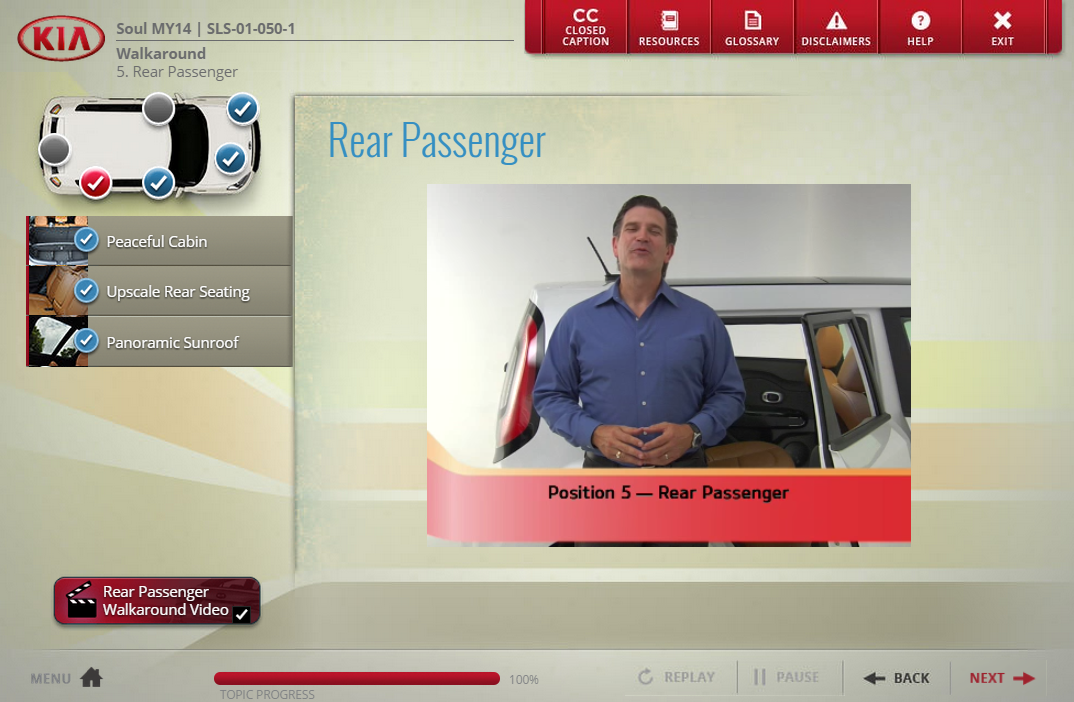Click the '100%' progress value
The width and height of the screenshot is (1074, 702).
pos(524,679)
